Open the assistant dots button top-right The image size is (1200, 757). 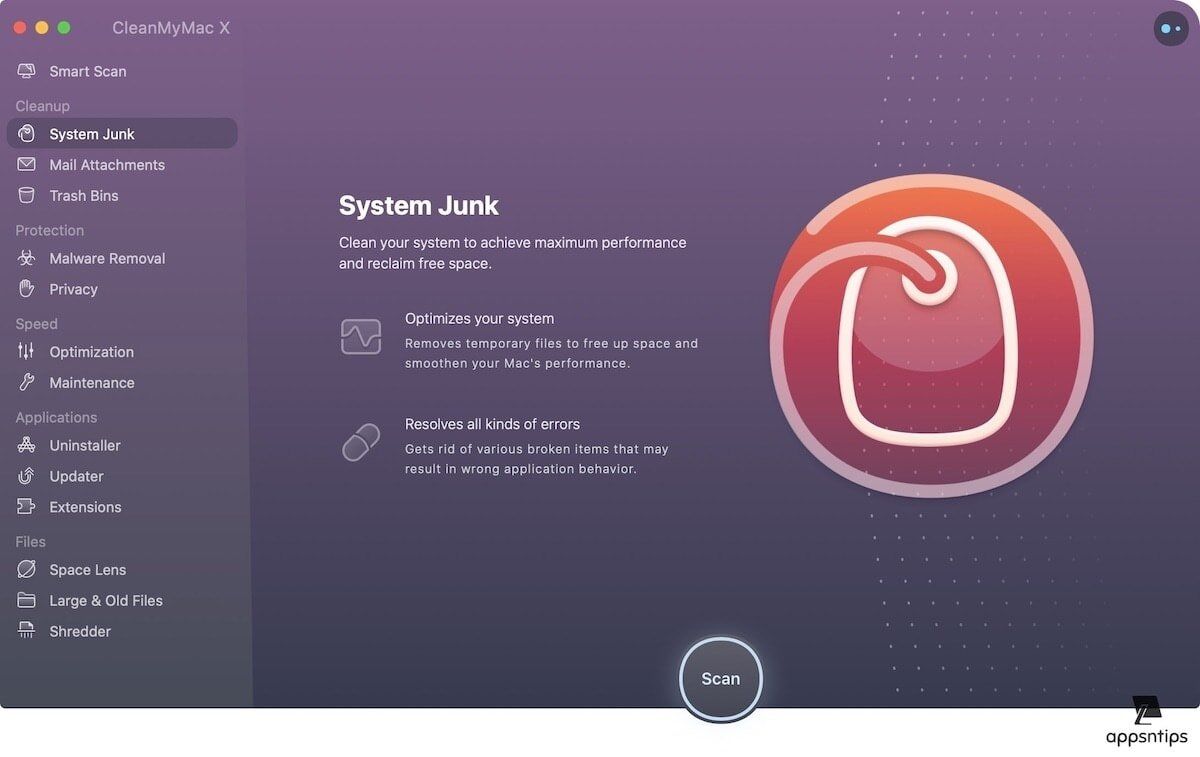pos(1171,29)
